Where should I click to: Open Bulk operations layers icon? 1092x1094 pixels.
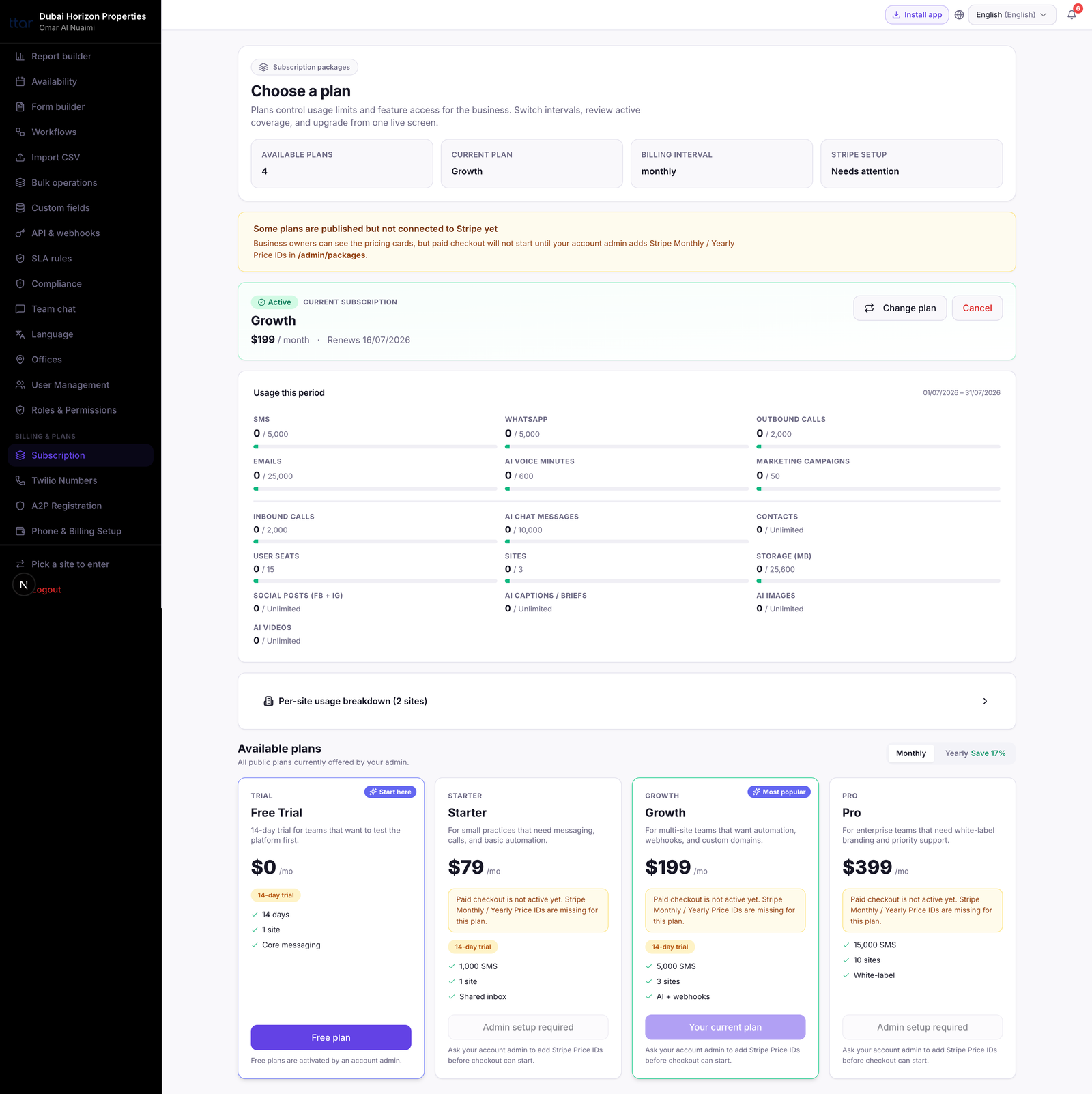pos(20,183)
